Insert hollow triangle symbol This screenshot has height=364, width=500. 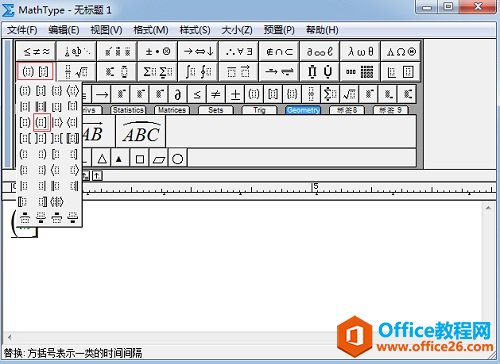click(102, 159)
